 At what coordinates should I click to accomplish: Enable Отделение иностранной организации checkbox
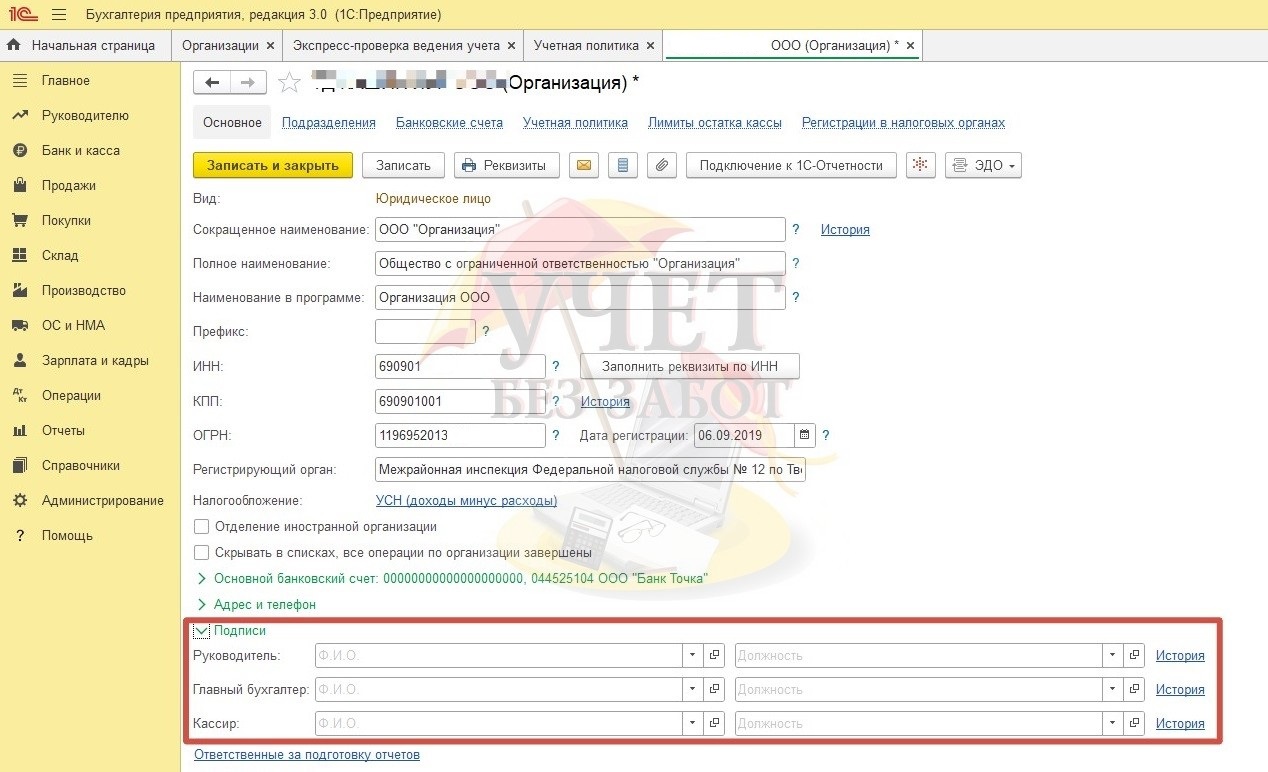point(202,526)
